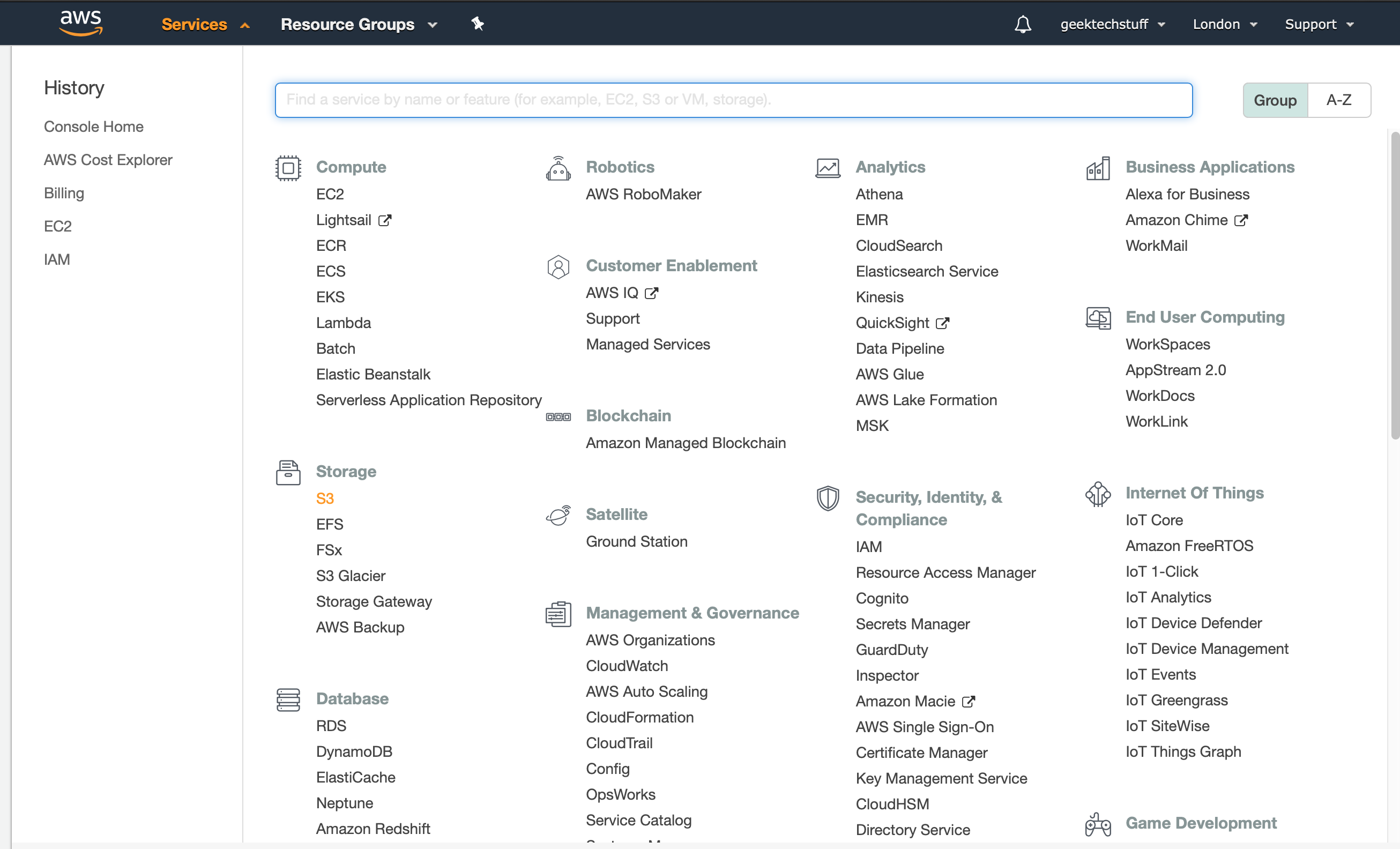
Task: Open S3 from the Storage section
Action: tap(324, 498)
